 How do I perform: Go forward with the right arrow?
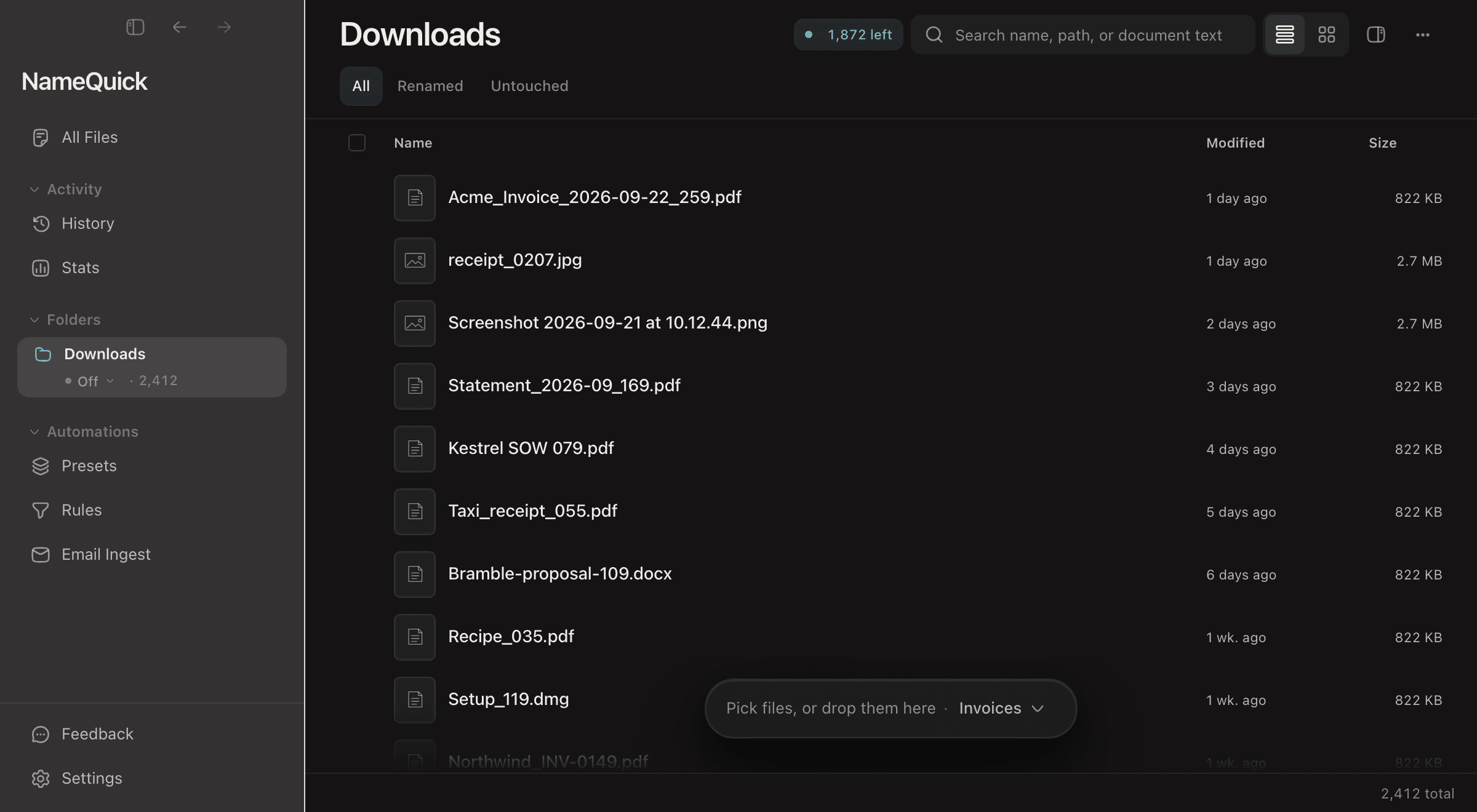[224, 27]
